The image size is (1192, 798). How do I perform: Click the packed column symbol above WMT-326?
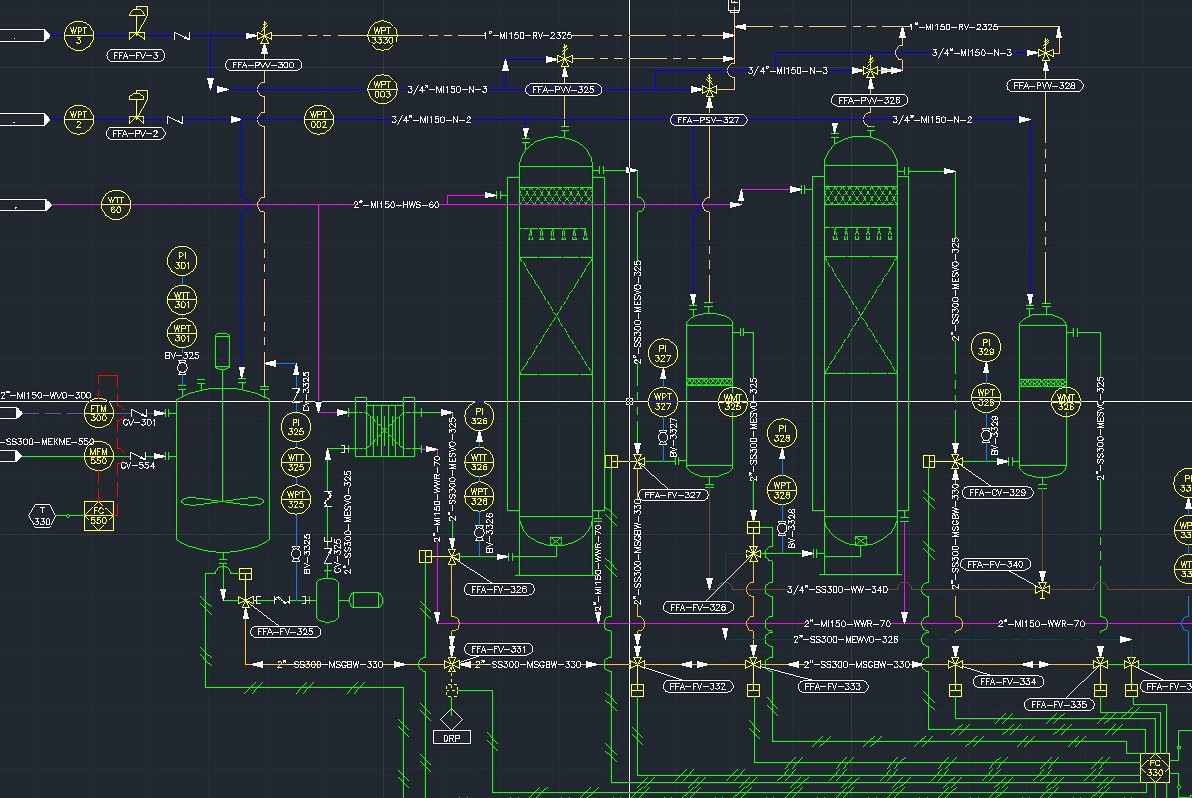click(x=1043, y=385)
